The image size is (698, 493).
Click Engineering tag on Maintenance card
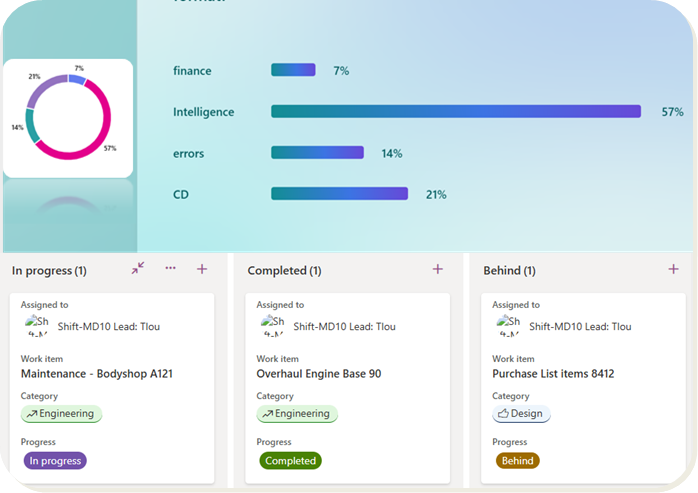pyautogui.click(x=62, y=414)
